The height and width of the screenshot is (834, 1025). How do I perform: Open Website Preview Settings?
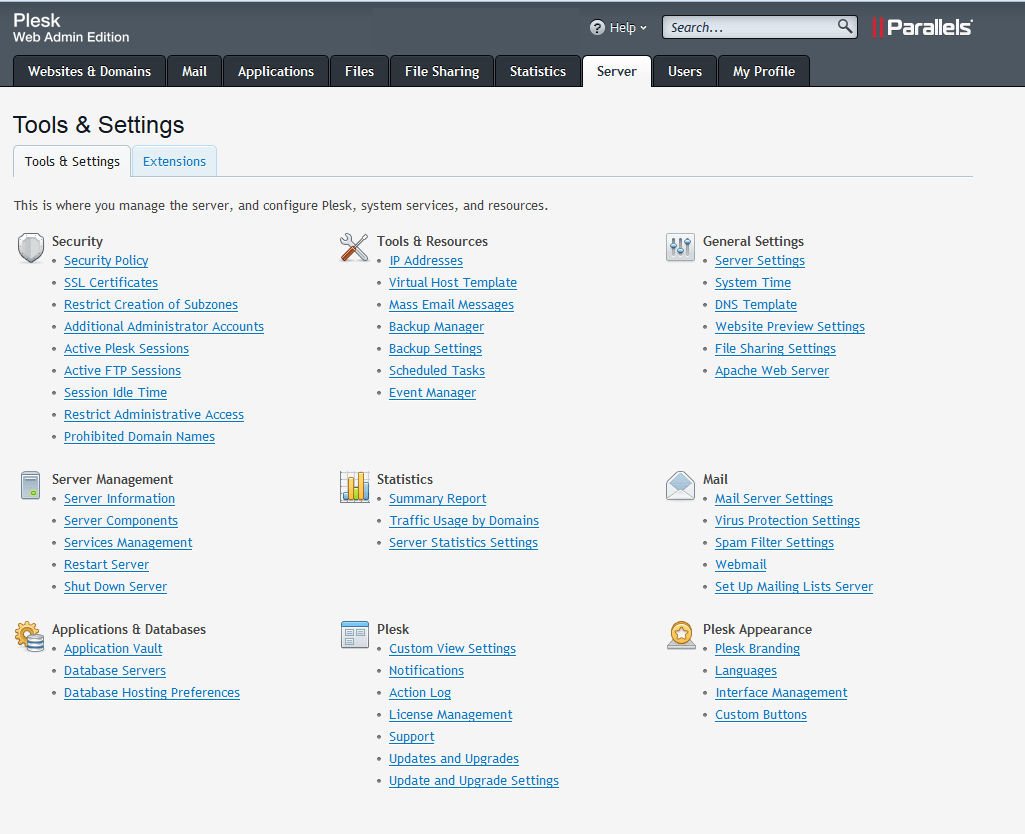coord(790,326)
